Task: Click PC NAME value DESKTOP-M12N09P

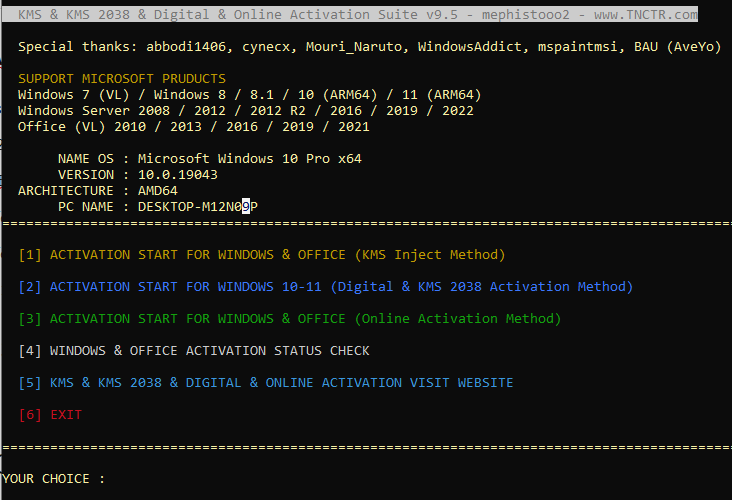Action: (x=197, y=206)
